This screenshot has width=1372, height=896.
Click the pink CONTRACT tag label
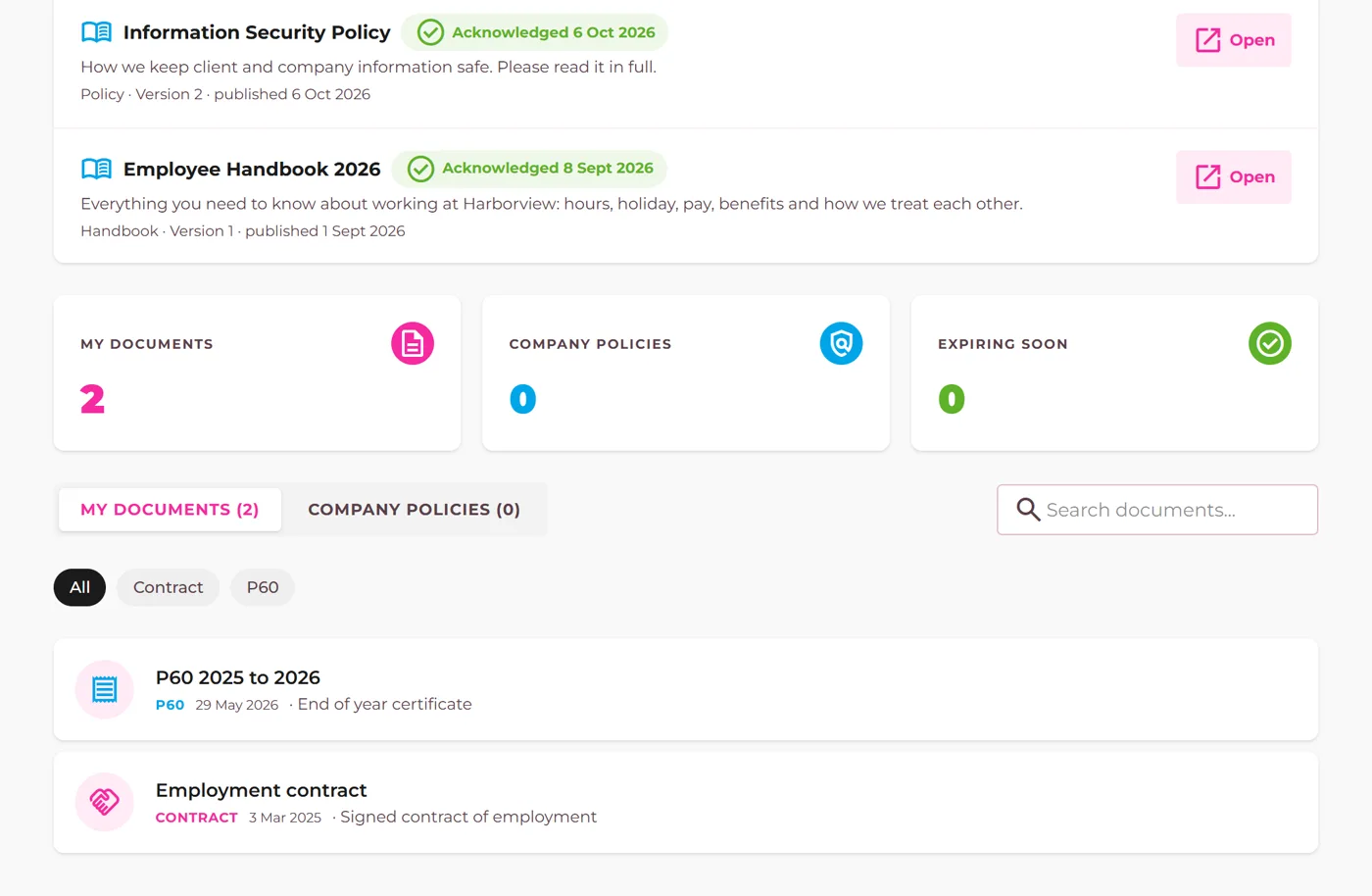197,818
